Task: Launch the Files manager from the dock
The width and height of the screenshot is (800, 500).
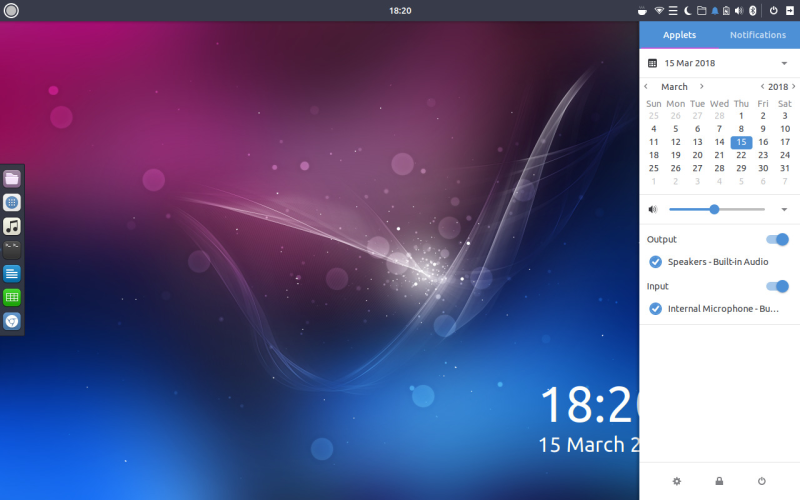Action: click(12, 179)
